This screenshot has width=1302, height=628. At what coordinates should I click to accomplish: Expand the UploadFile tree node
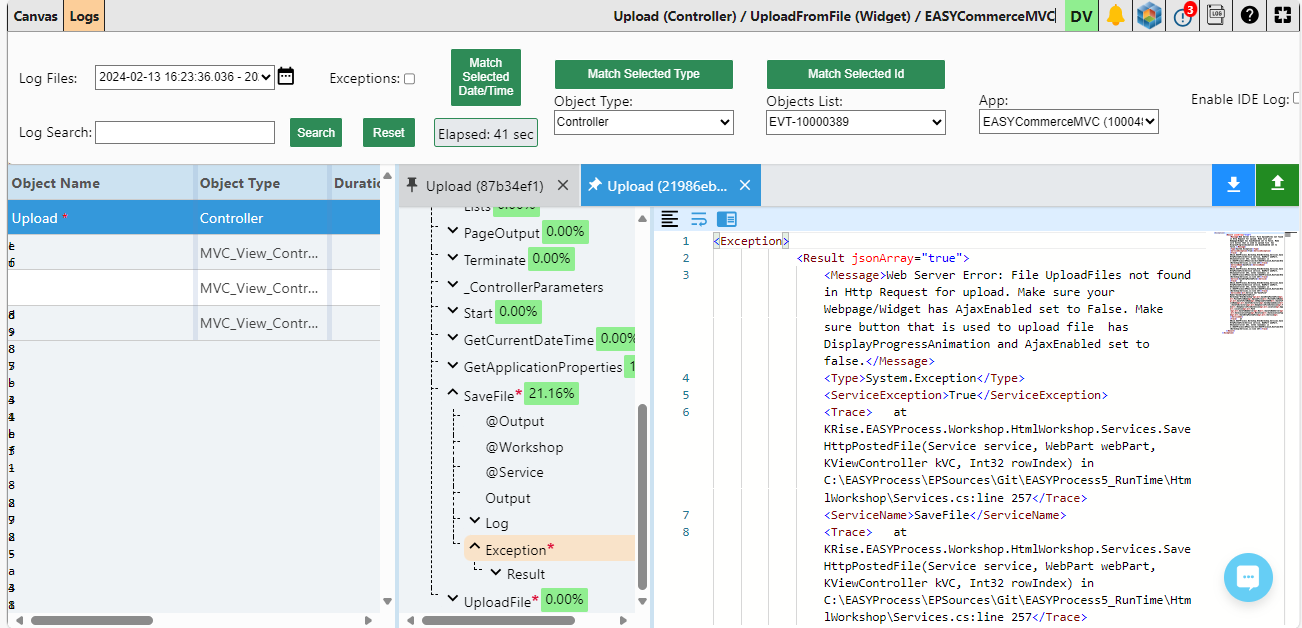[x=452, y=599]
